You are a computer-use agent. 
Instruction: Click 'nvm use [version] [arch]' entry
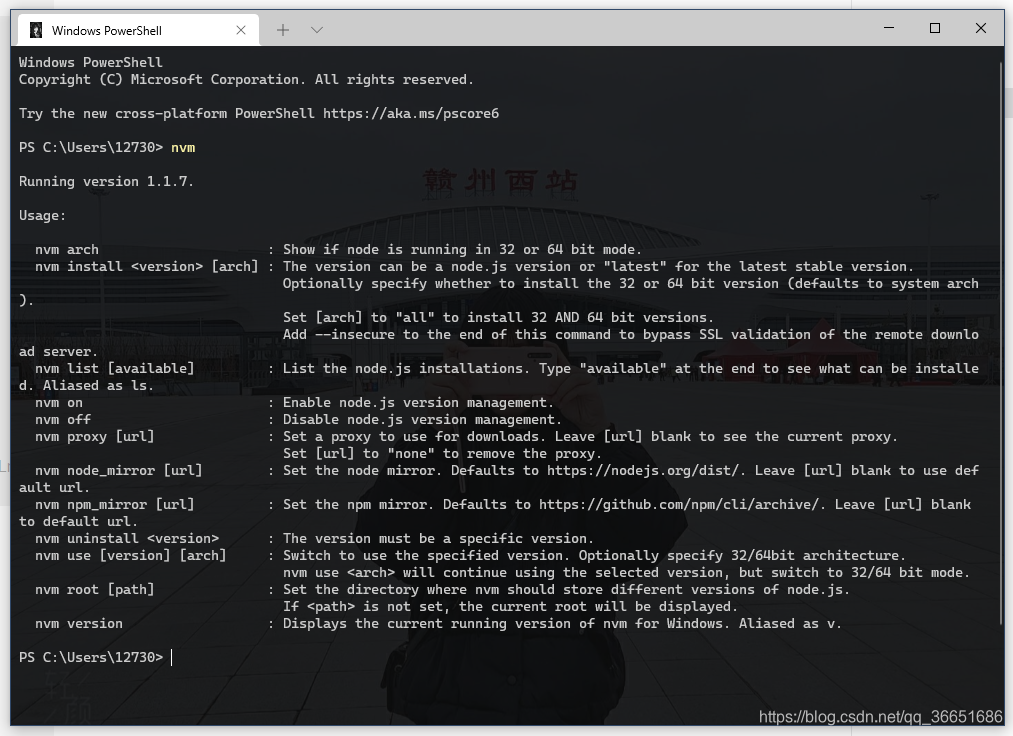[x=131, y=556]
